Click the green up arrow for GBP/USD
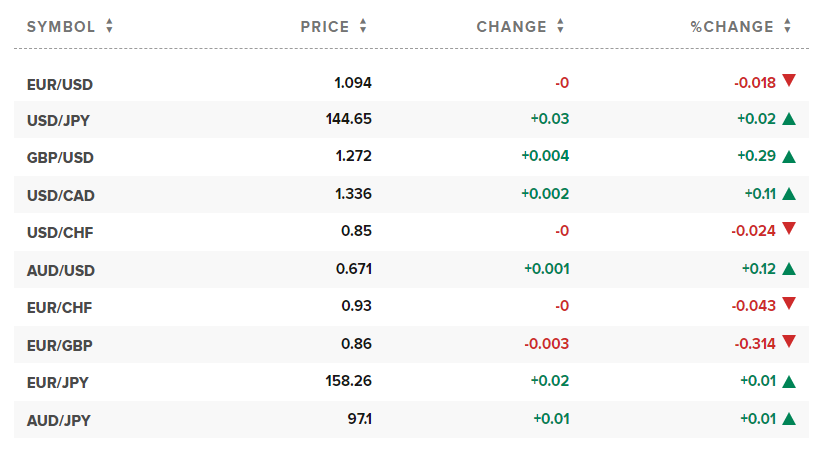824x455 pixels. (789, 157)
